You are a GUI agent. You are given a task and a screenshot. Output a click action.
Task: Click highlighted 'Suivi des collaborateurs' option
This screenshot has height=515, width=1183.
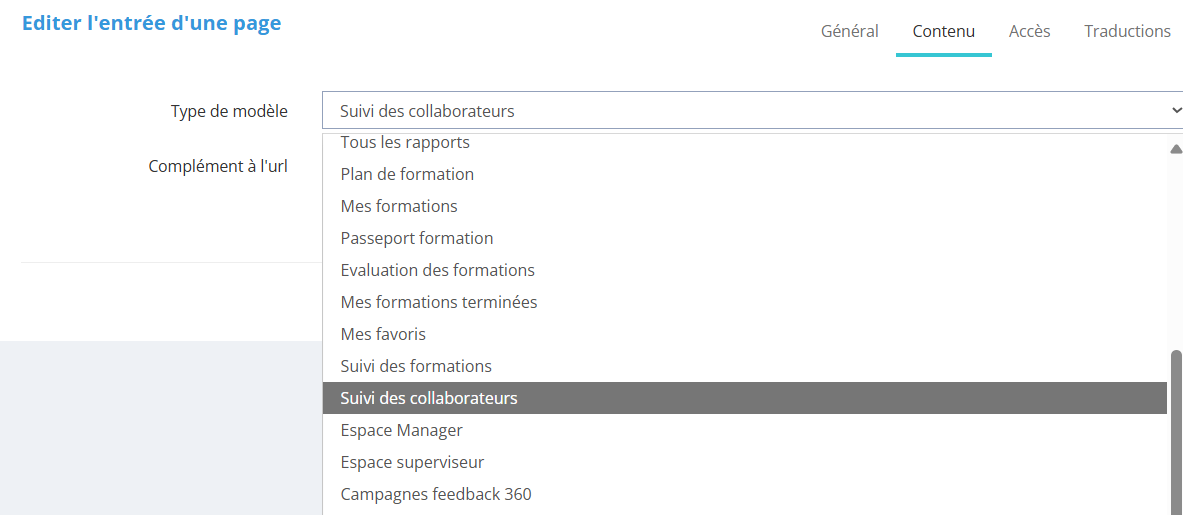(429, 398)
